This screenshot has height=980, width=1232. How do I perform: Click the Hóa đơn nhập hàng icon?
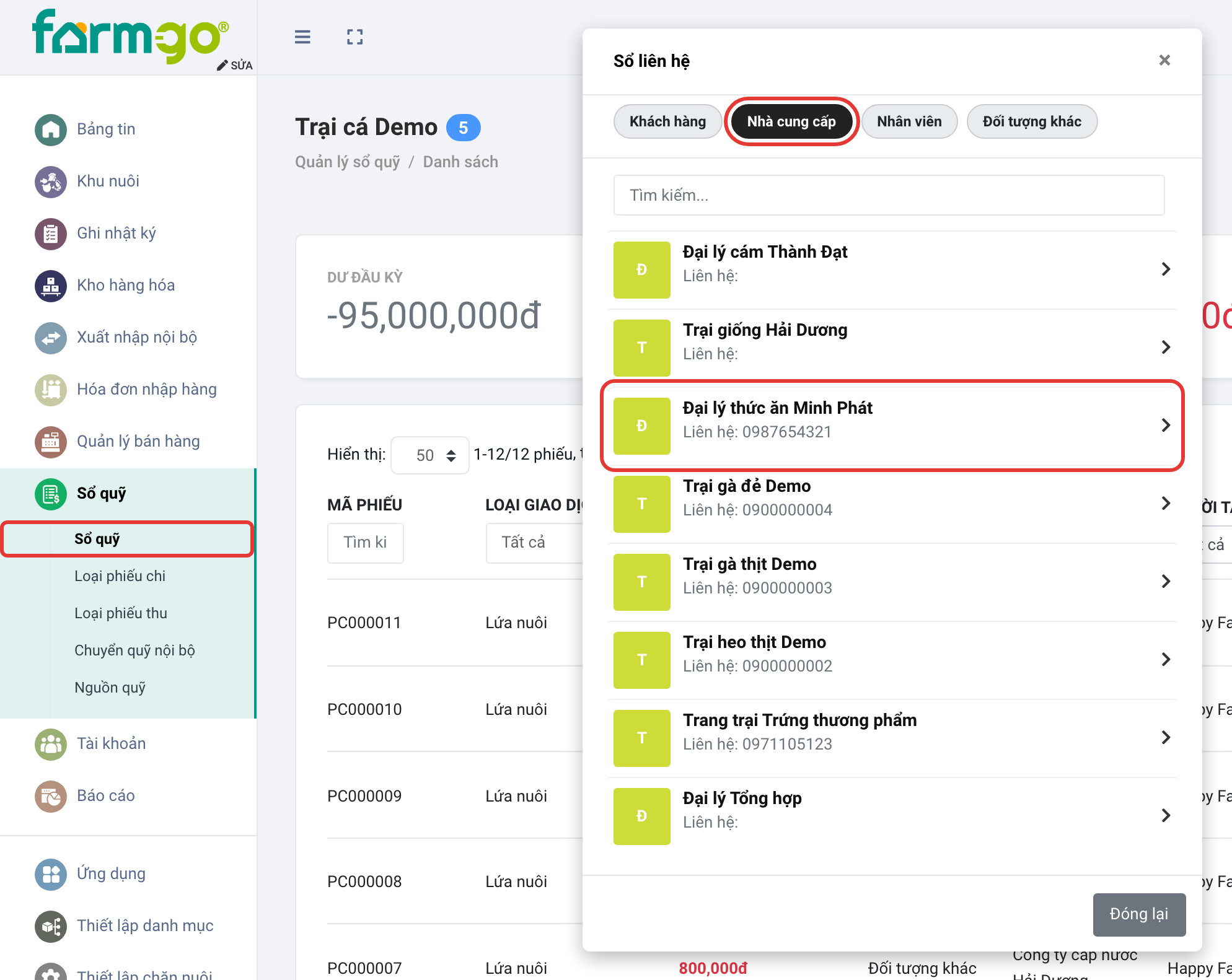[x=51, y=390]
